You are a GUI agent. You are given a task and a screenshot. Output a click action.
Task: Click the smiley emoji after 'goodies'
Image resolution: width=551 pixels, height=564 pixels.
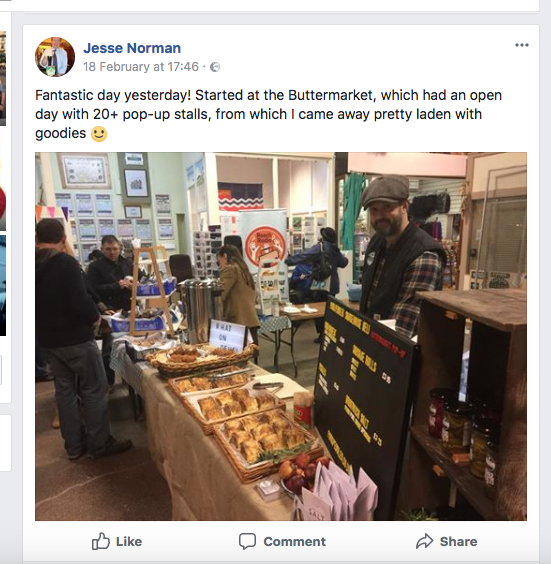tap(99, 134)
